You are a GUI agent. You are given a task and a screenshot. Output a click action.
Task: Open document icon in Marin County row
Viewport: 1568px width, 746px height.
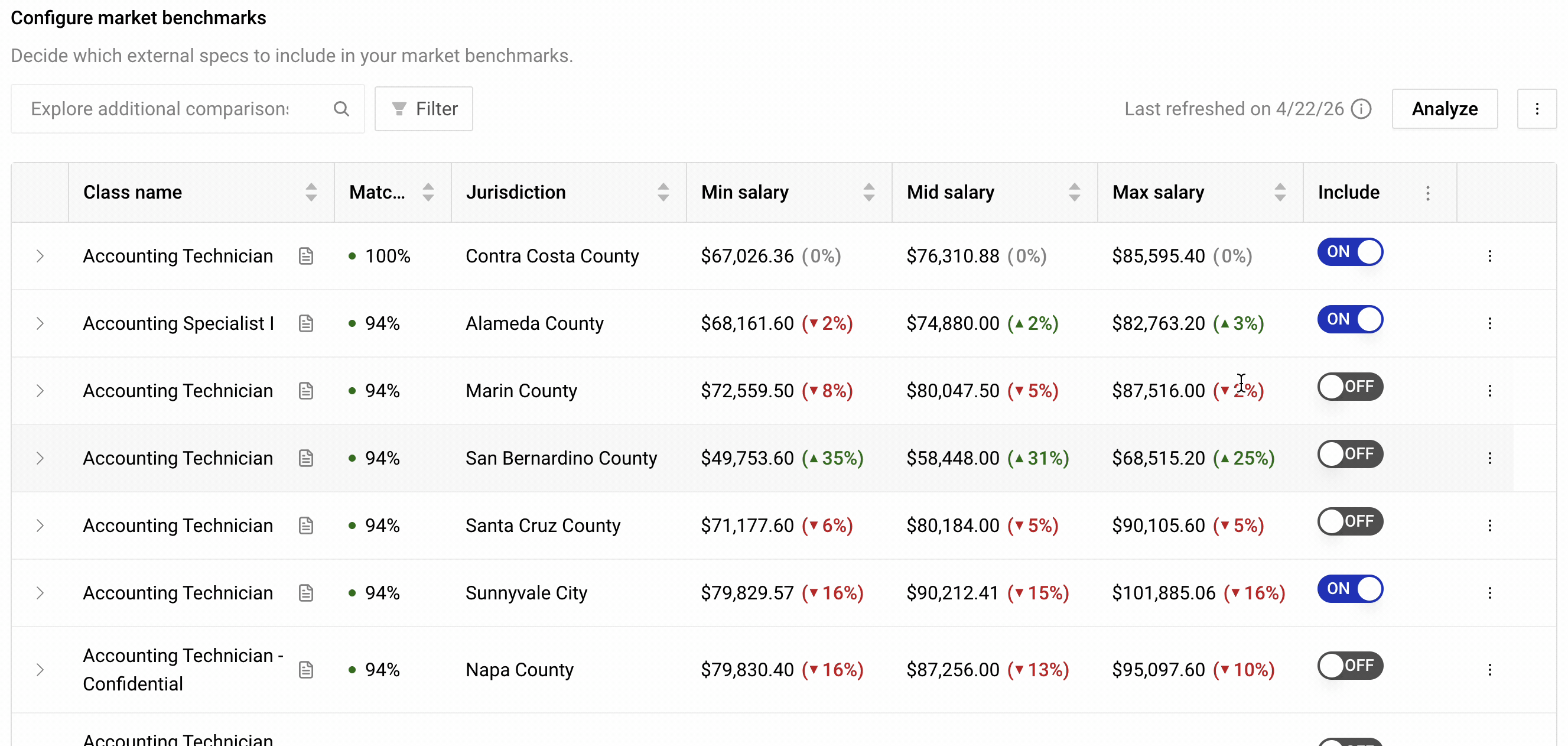click(306, 390)
